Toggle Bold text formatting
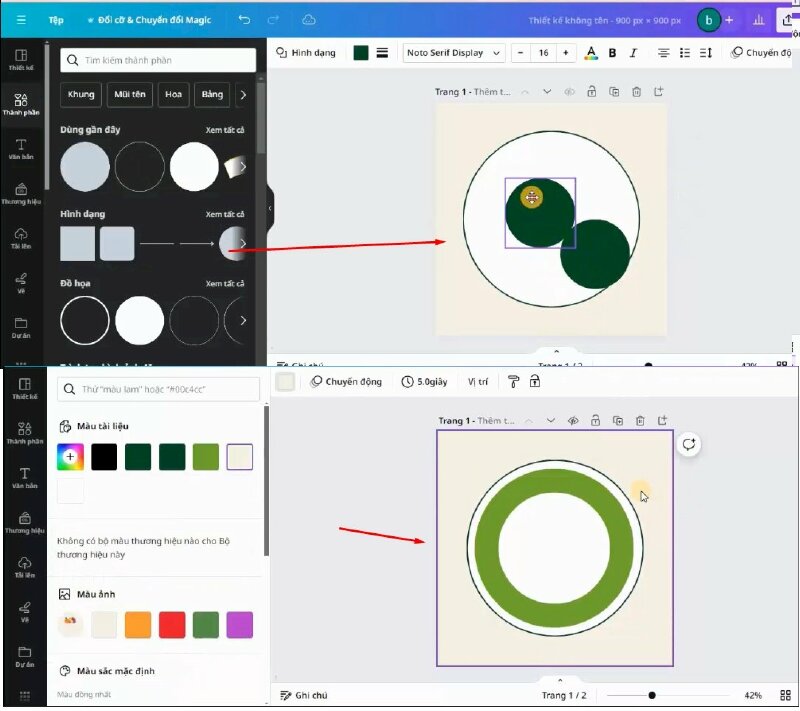800x711 pixels. point(612,53)
